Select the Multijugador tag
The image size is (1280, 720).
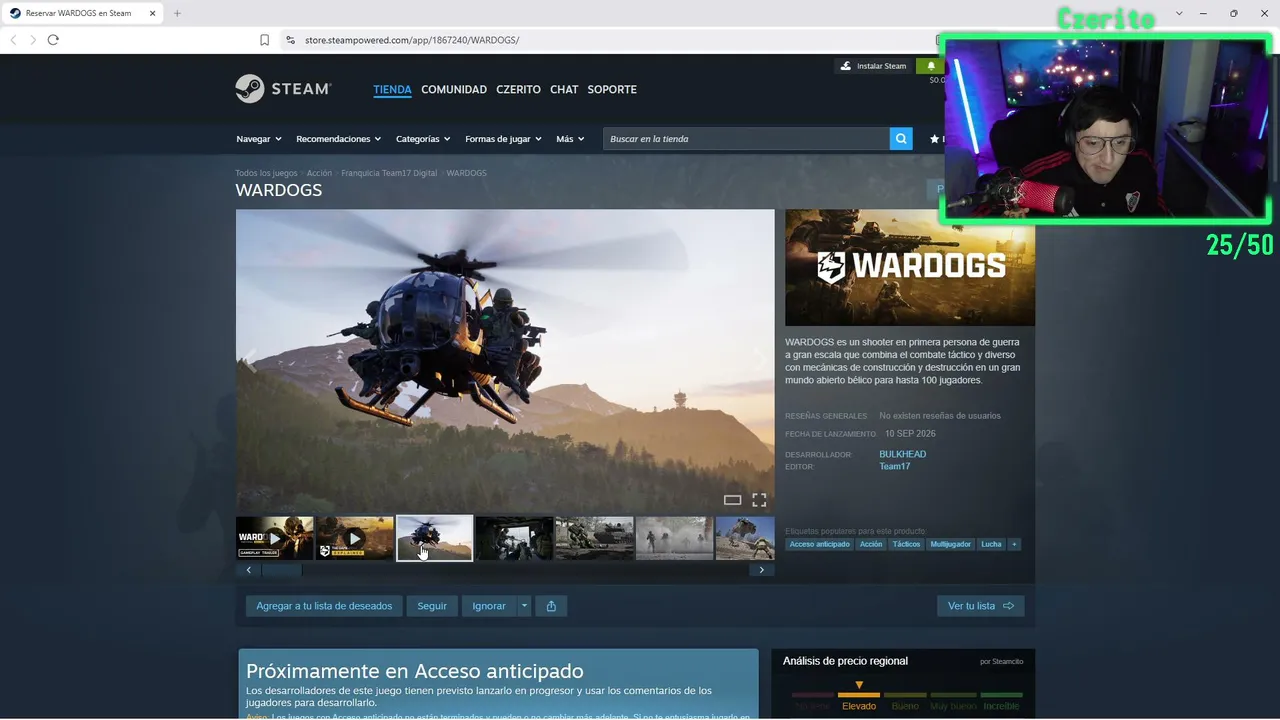coord(950,544)
